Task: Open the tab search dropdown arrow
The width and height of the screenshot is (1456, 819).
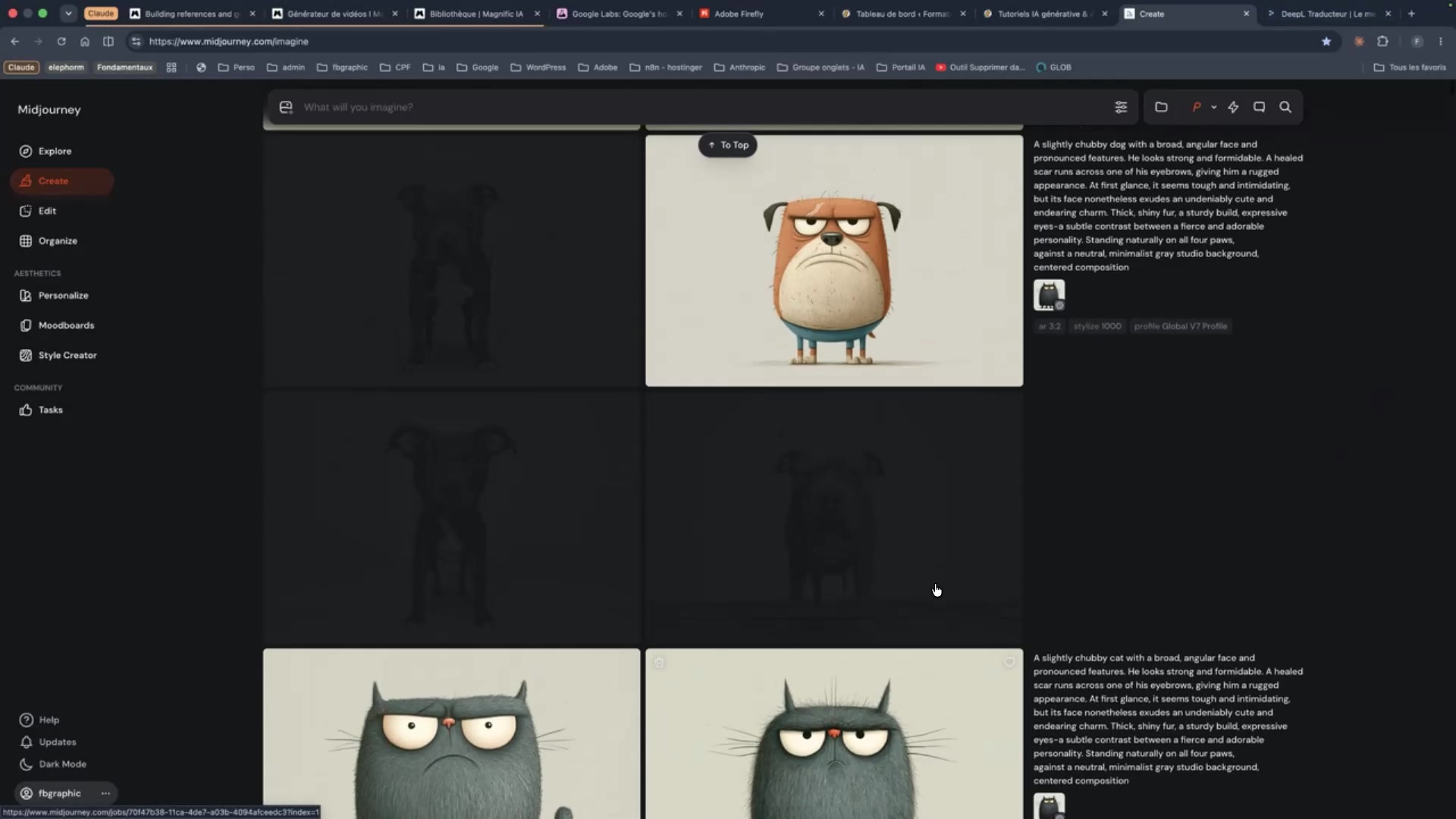Action: (68, 14)
